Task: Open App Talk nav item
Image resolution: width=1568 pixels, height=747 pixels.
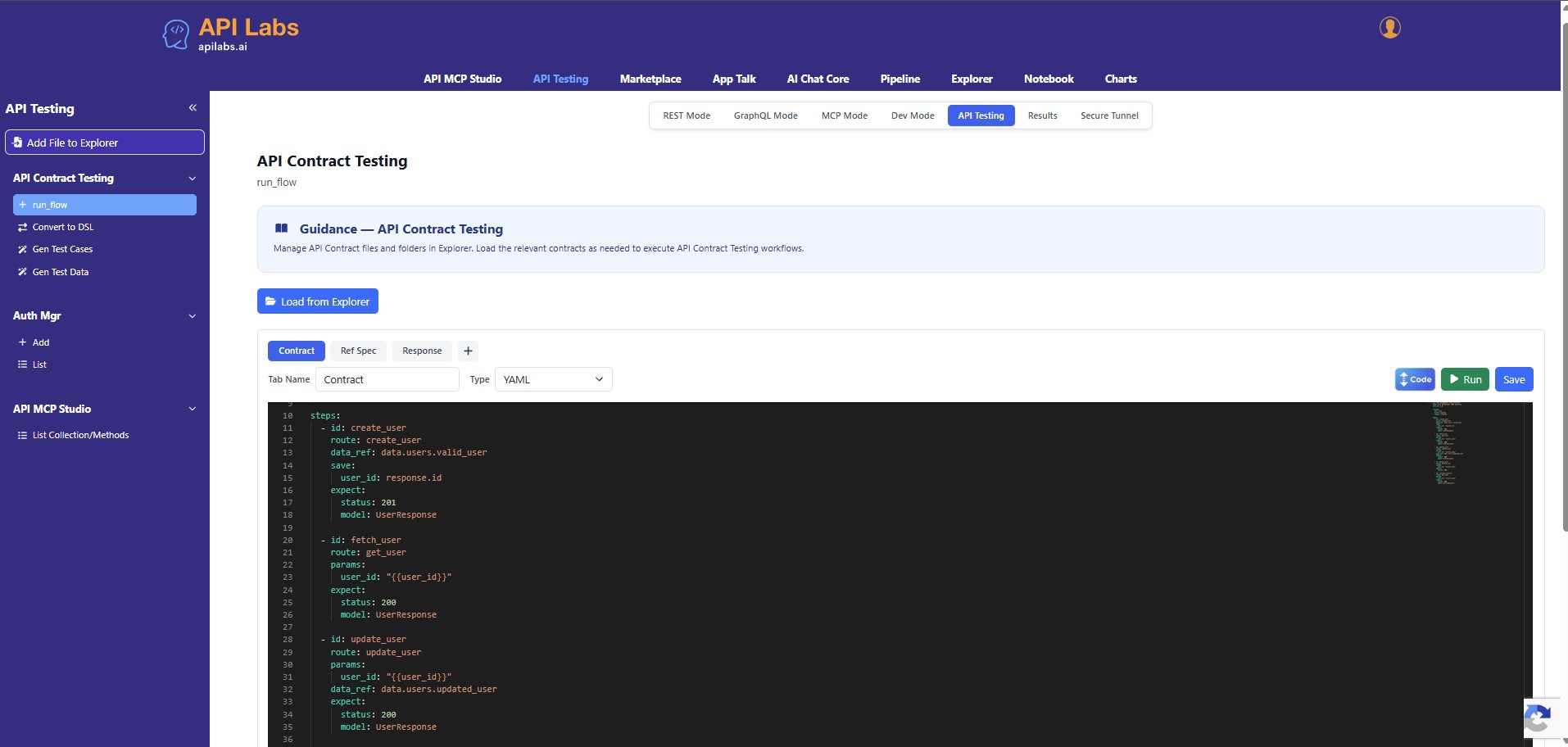Action: pos(734,79)
